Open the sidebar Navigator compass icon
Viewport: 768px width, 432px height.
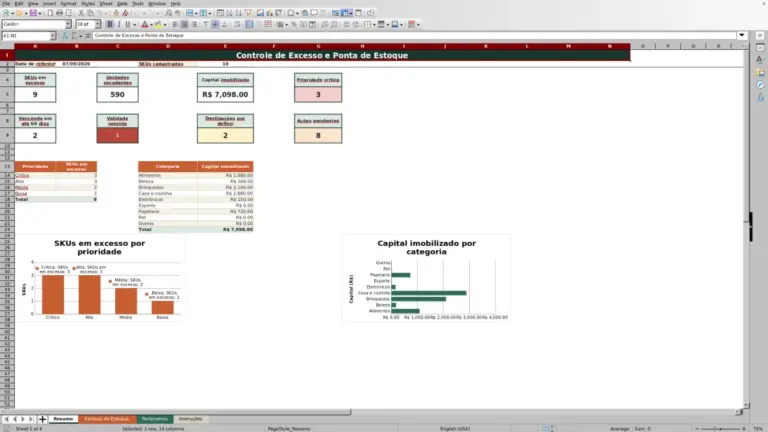[x=760, y=85]
